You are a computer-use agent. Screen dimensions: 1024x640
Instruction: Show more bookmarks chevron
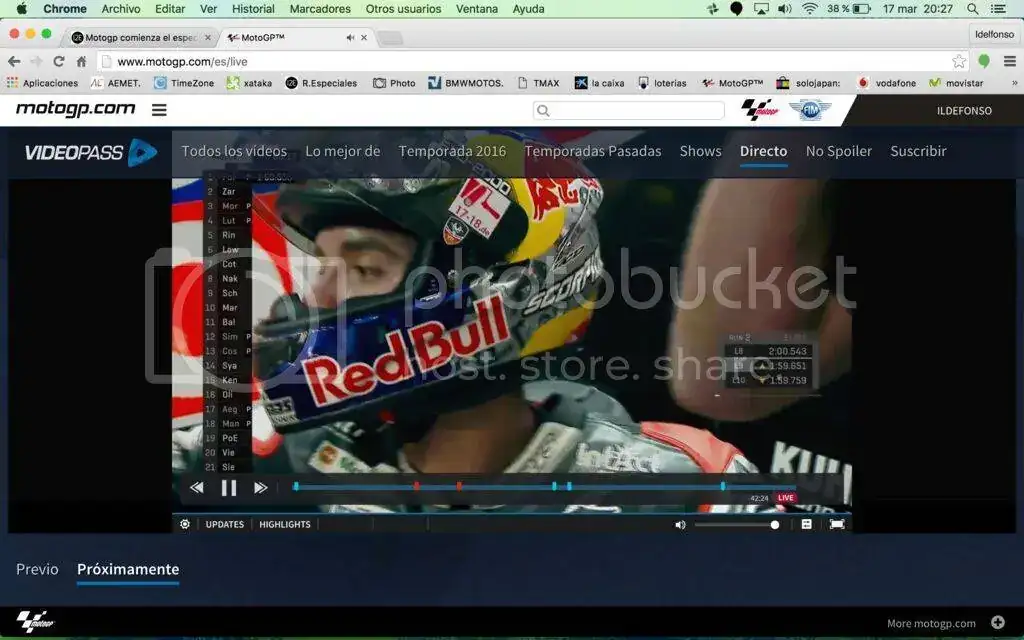click(1014, 83)
